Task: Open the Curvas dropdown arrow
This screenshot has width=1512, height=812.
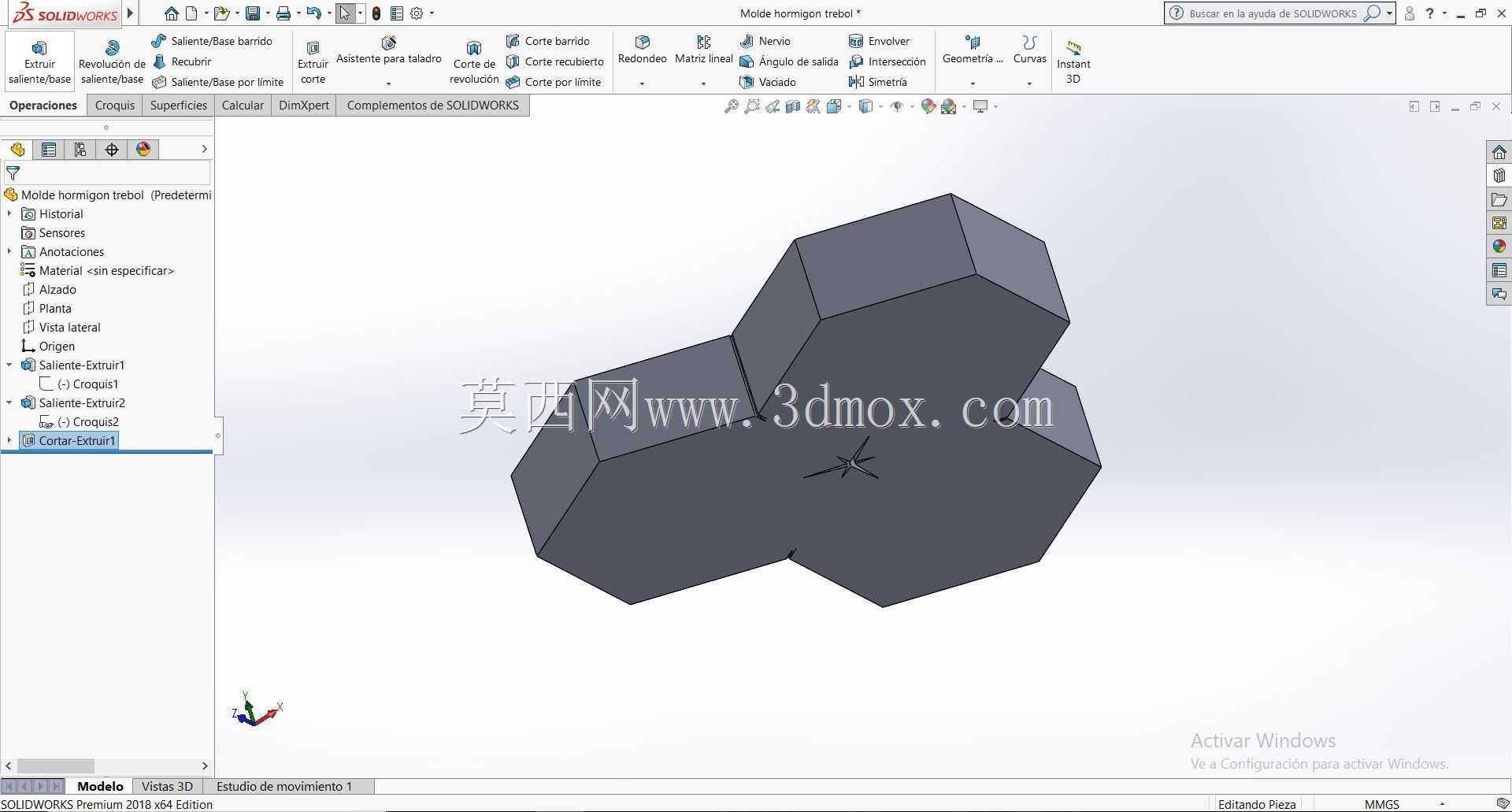Action: 1029,83
